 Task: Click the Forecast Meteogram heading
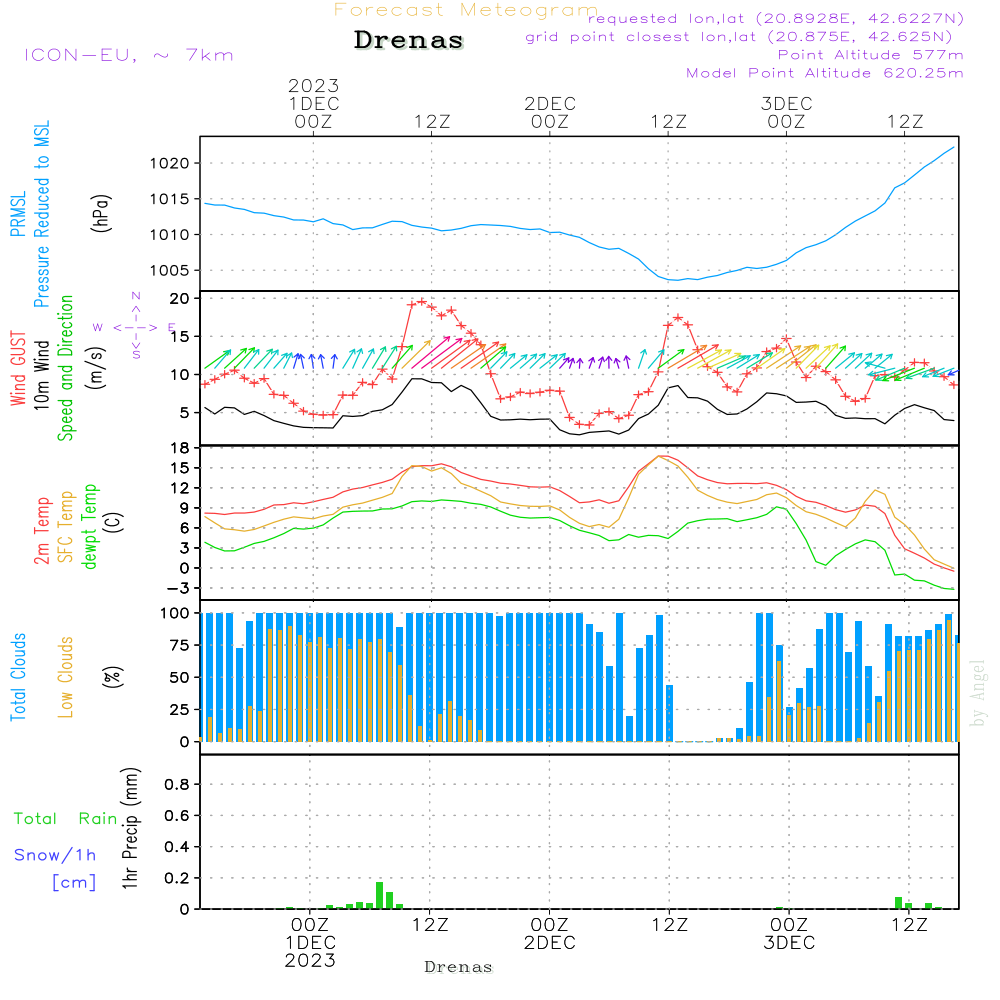[x=466, y=10]
